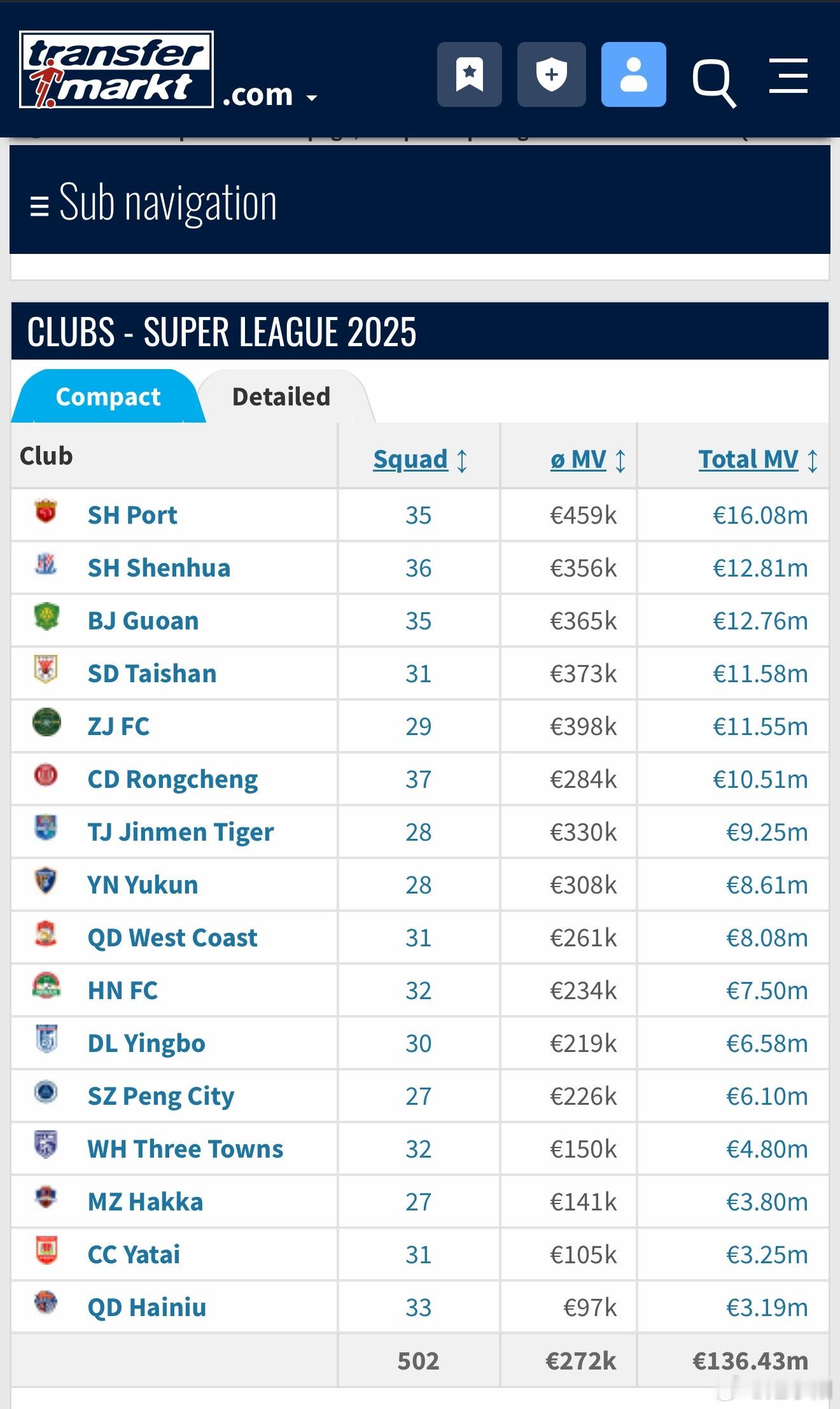
Task: Expand the .com domain dropdown arrow
Action: (311, 98)
